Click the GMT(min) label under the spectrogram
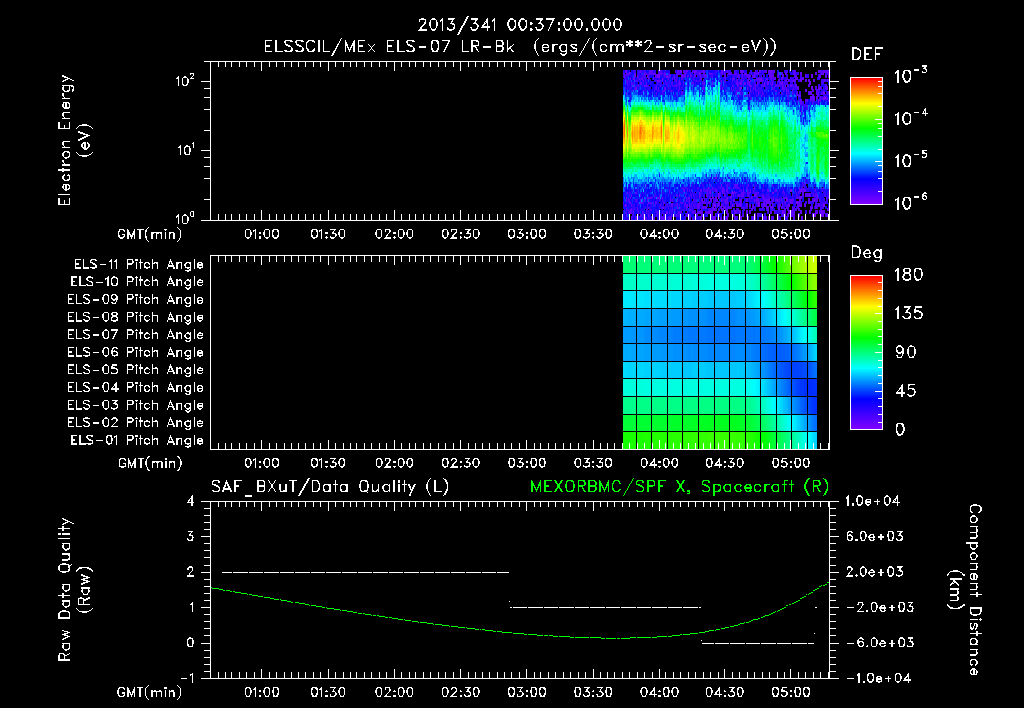 150,234
